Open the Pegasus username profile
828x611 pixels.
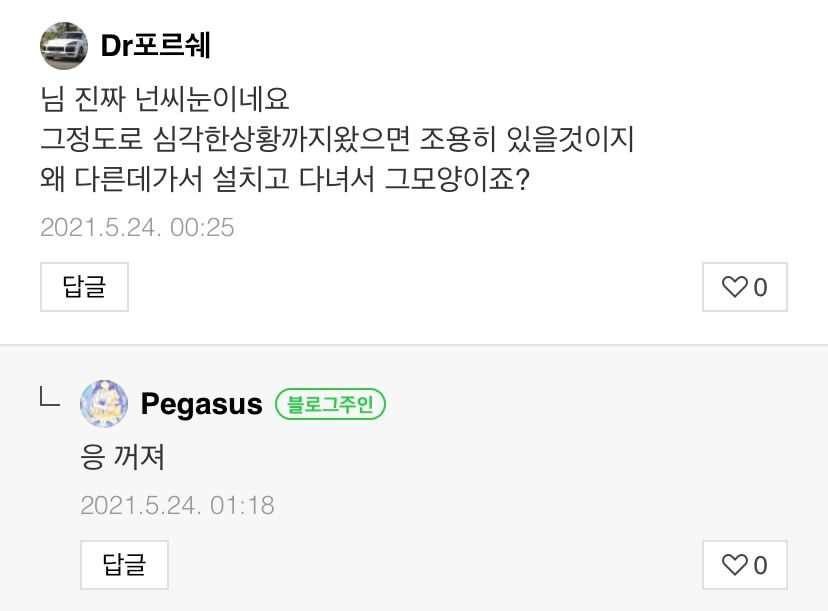tap(201, 404)
